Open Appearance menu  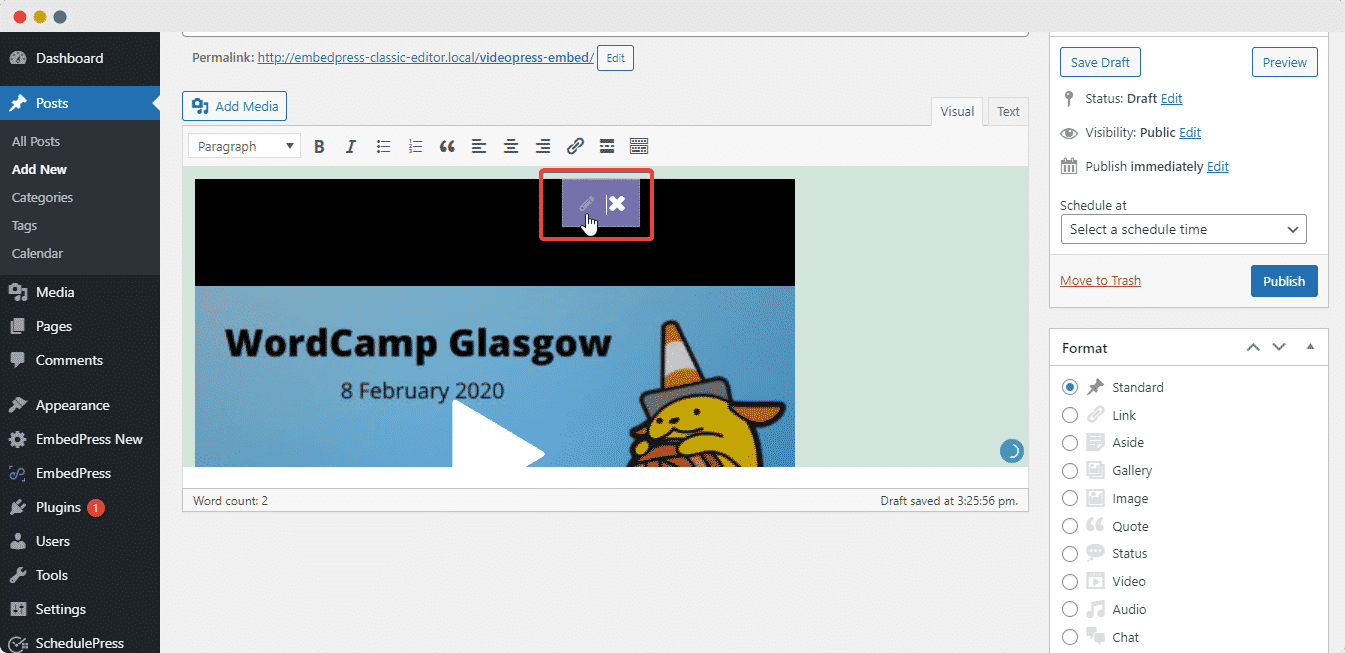(x=80, y=405)
